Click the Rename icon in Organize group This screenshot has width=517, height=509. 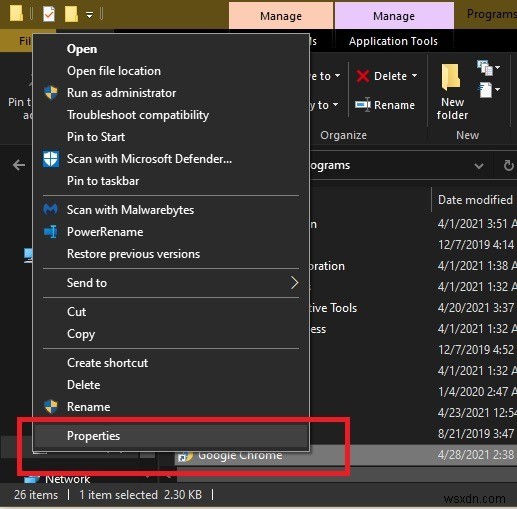point(363,105)
